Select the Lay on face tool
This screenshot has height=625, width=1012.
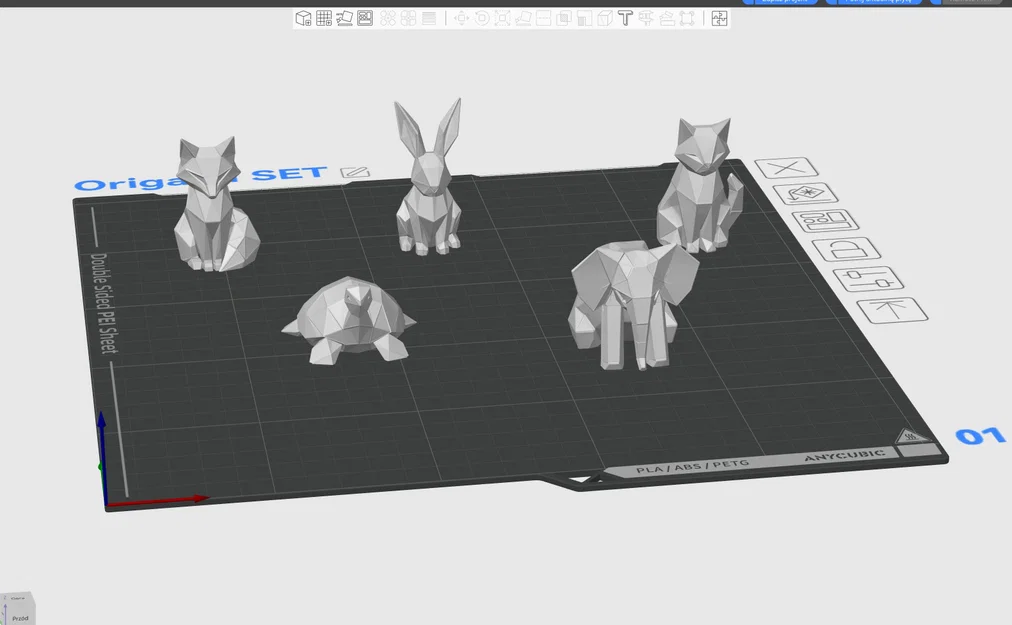pyautogui.click(x=523, y=18)
